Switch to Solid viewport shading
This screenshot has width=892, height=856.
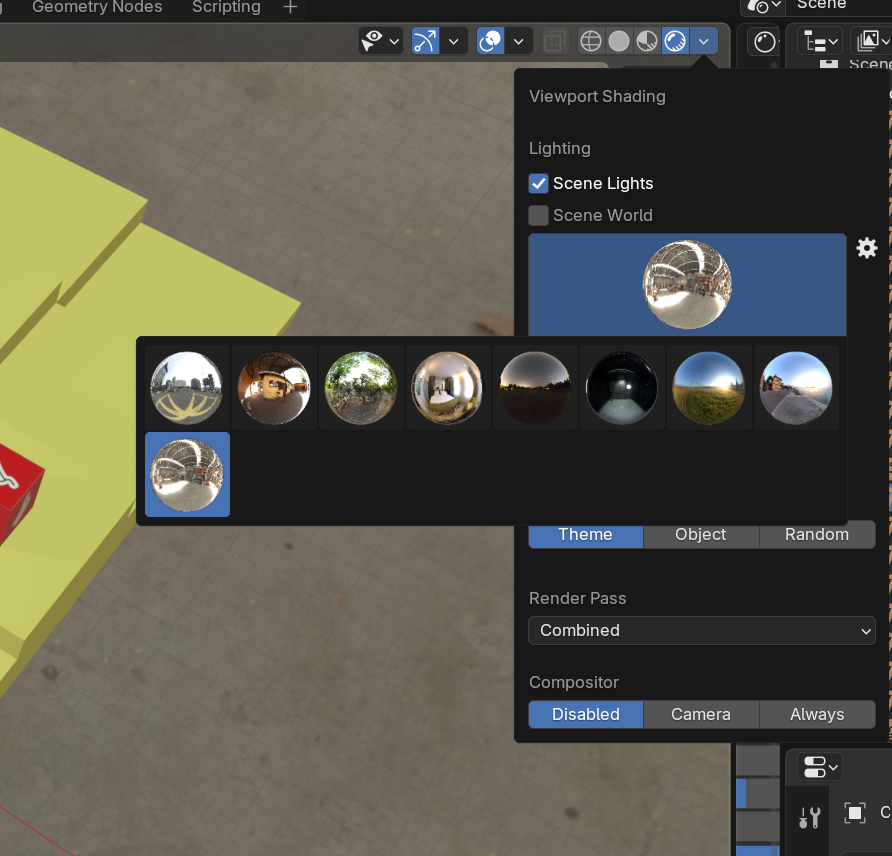(x=619, y=41)
